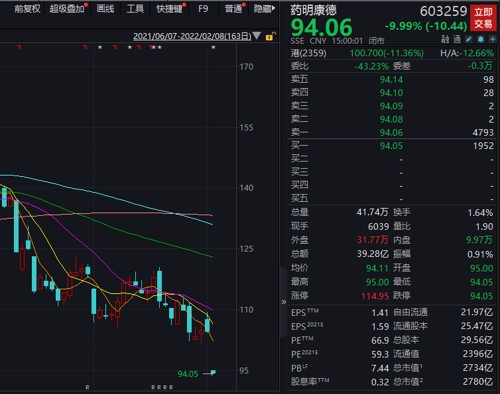Open the 港(2359) Hong Kong quote link
The width and height of the screenshot is (500, 394).
point(309,53)
